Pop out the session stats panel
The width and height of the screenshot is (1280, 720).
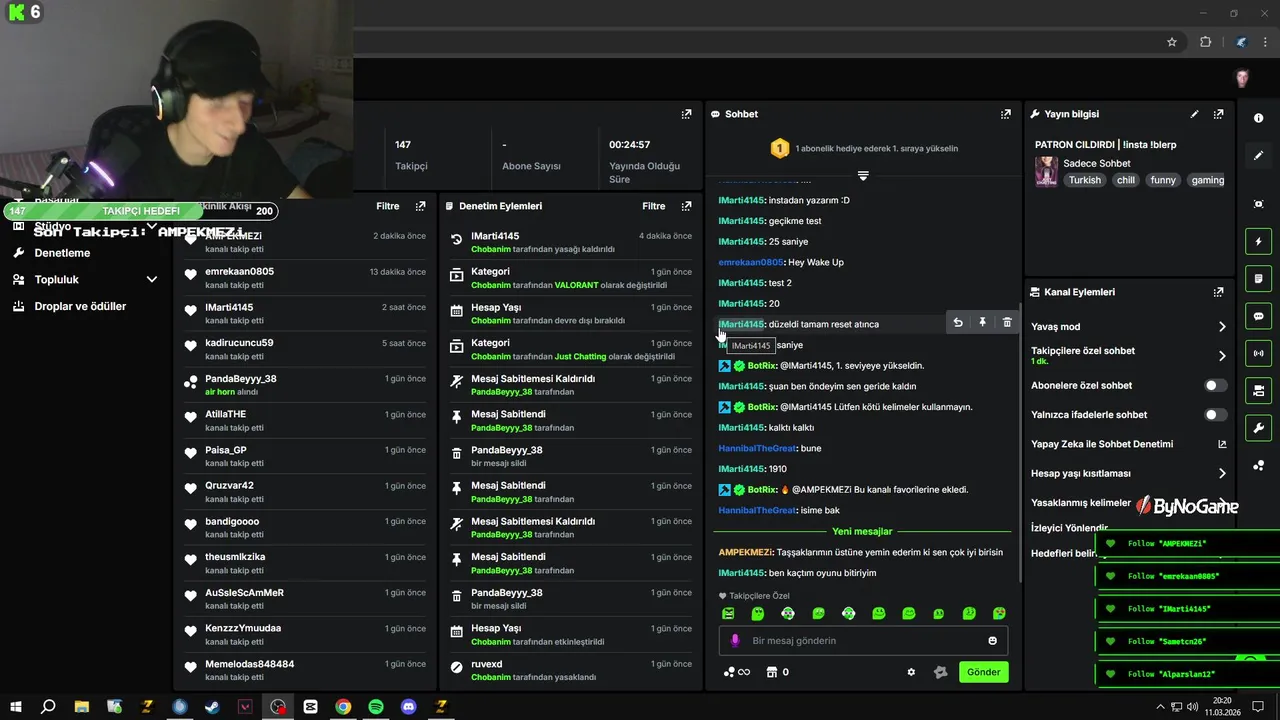coord(686,114)
